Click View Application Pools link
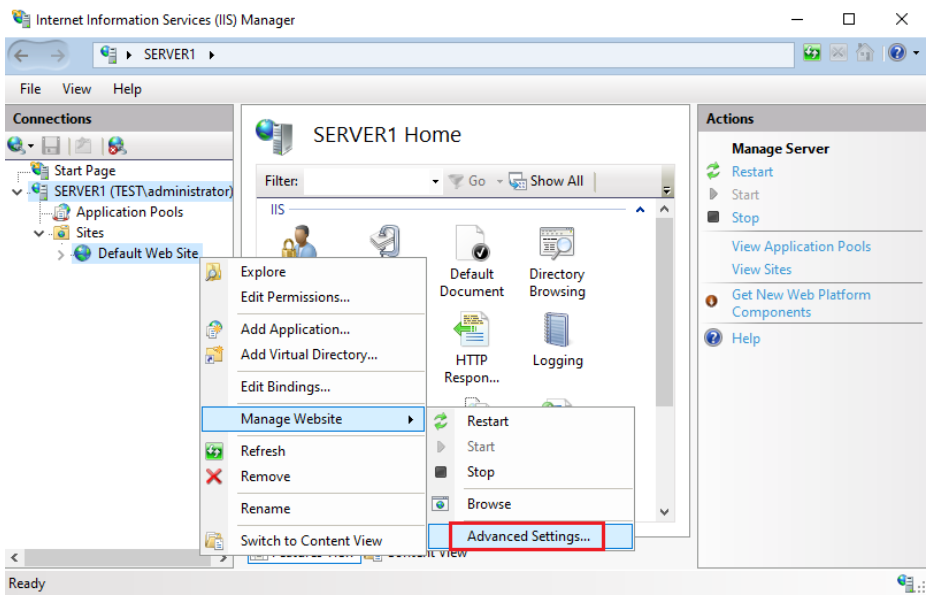The height and width of the screenshot is (605, 932). [800, 246]
